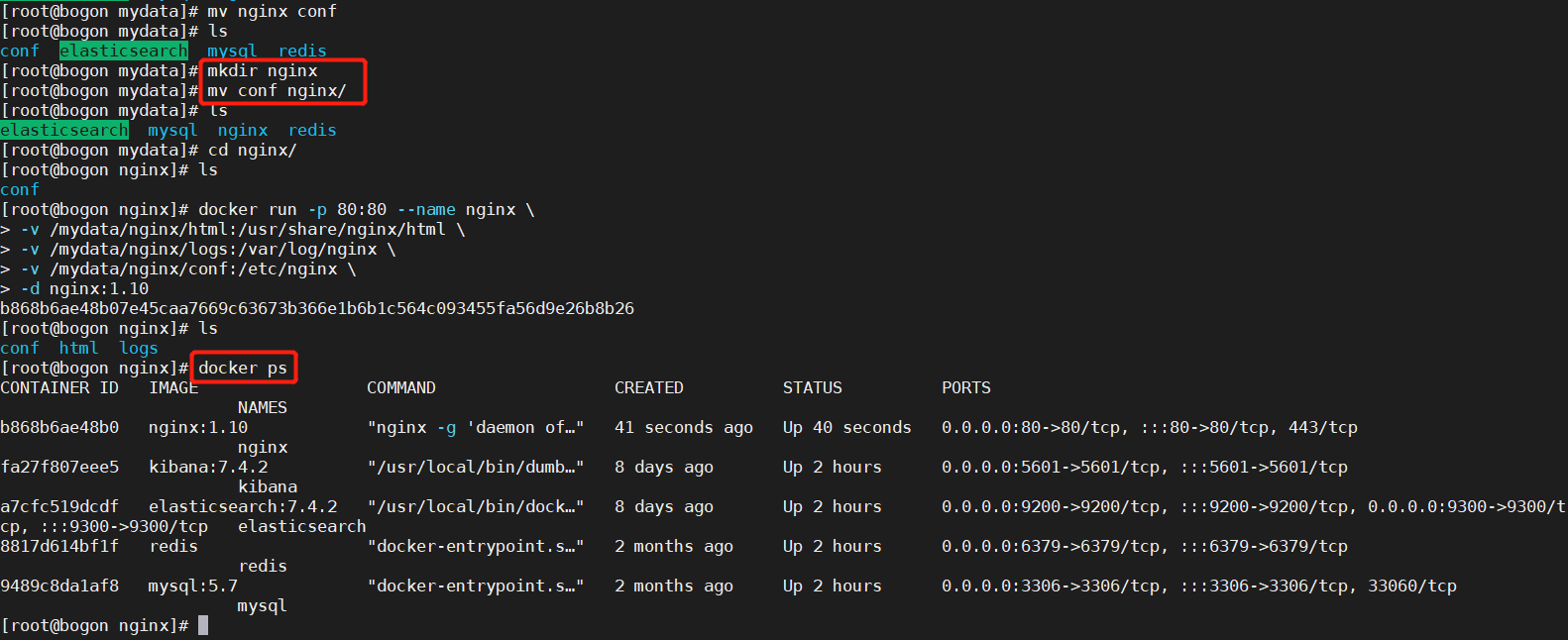Click the image name mysql:5.7
1568x640 pixels.
coord(193,586)
